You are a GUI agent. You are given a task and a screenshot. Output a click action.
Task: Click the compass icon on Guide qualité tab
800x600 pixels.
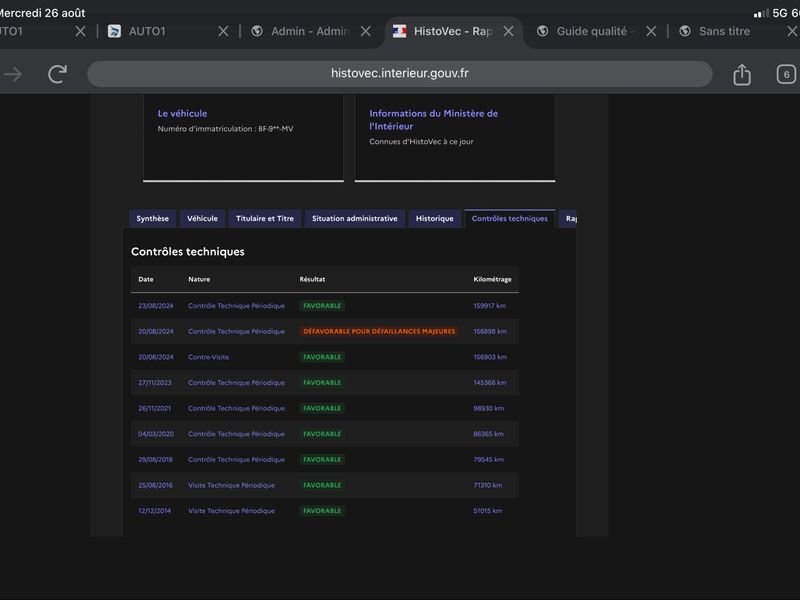542,31
